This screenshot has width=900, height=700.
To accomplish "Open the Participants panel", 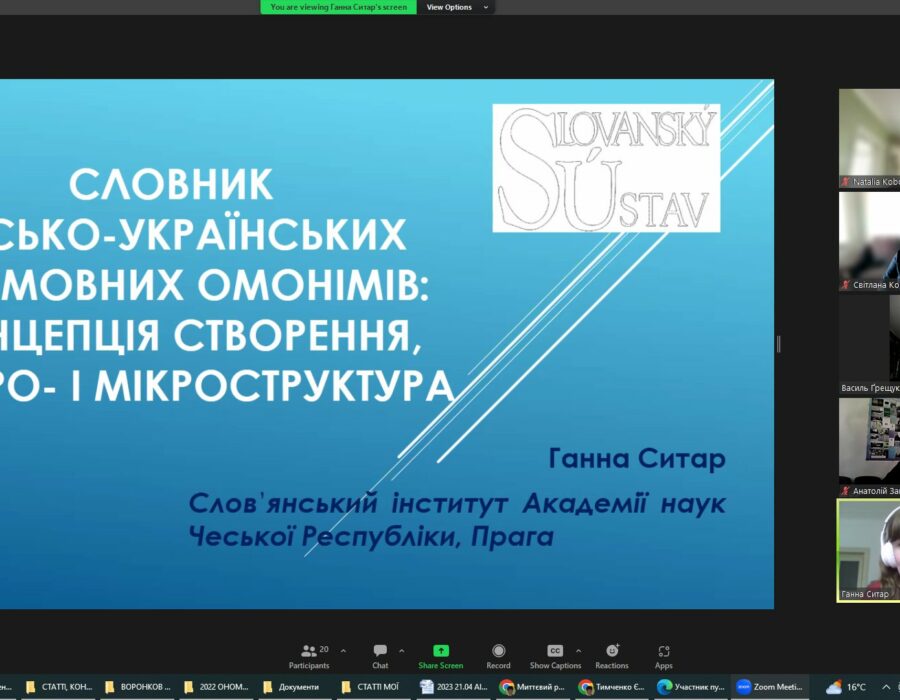I will point(308,655).
